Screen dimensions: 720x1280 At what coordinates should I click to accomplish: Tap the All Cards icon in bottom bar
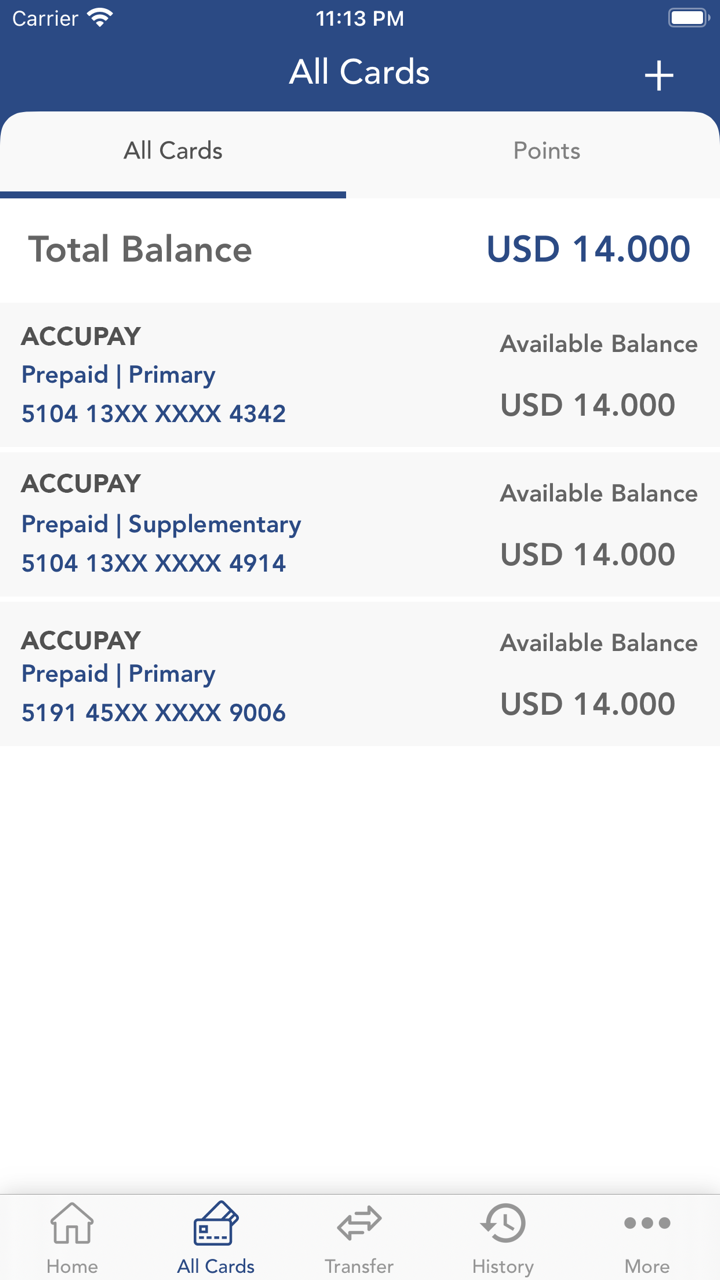tap(215, 1223)
